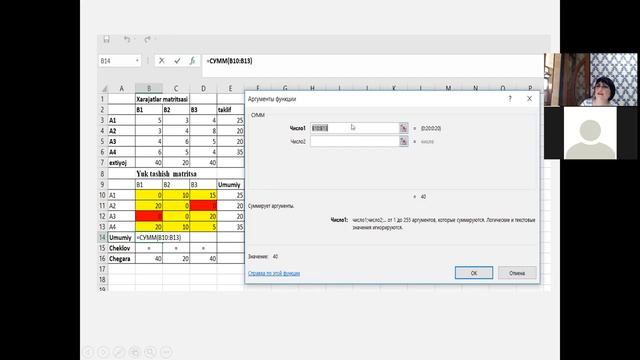Select column D header
Screen dimensions: 640x360
tap(203, 89)
